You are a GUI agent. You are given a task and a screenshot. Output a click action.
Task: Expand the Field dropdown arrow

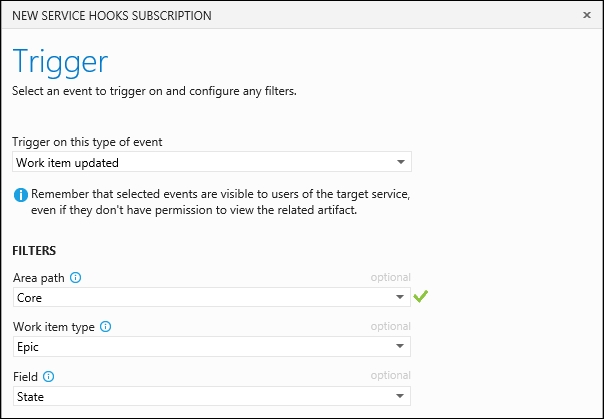pos(400,396)
